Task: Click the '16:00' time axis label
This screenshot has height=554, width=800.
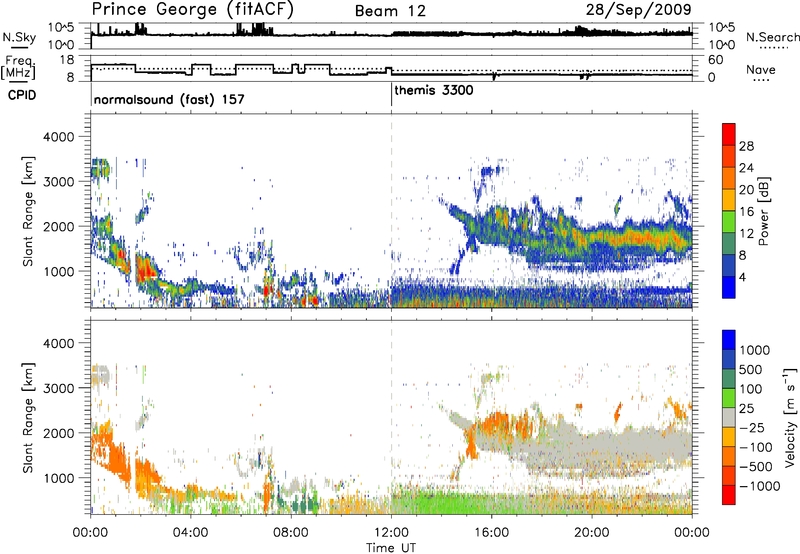Action: [491, 533]
